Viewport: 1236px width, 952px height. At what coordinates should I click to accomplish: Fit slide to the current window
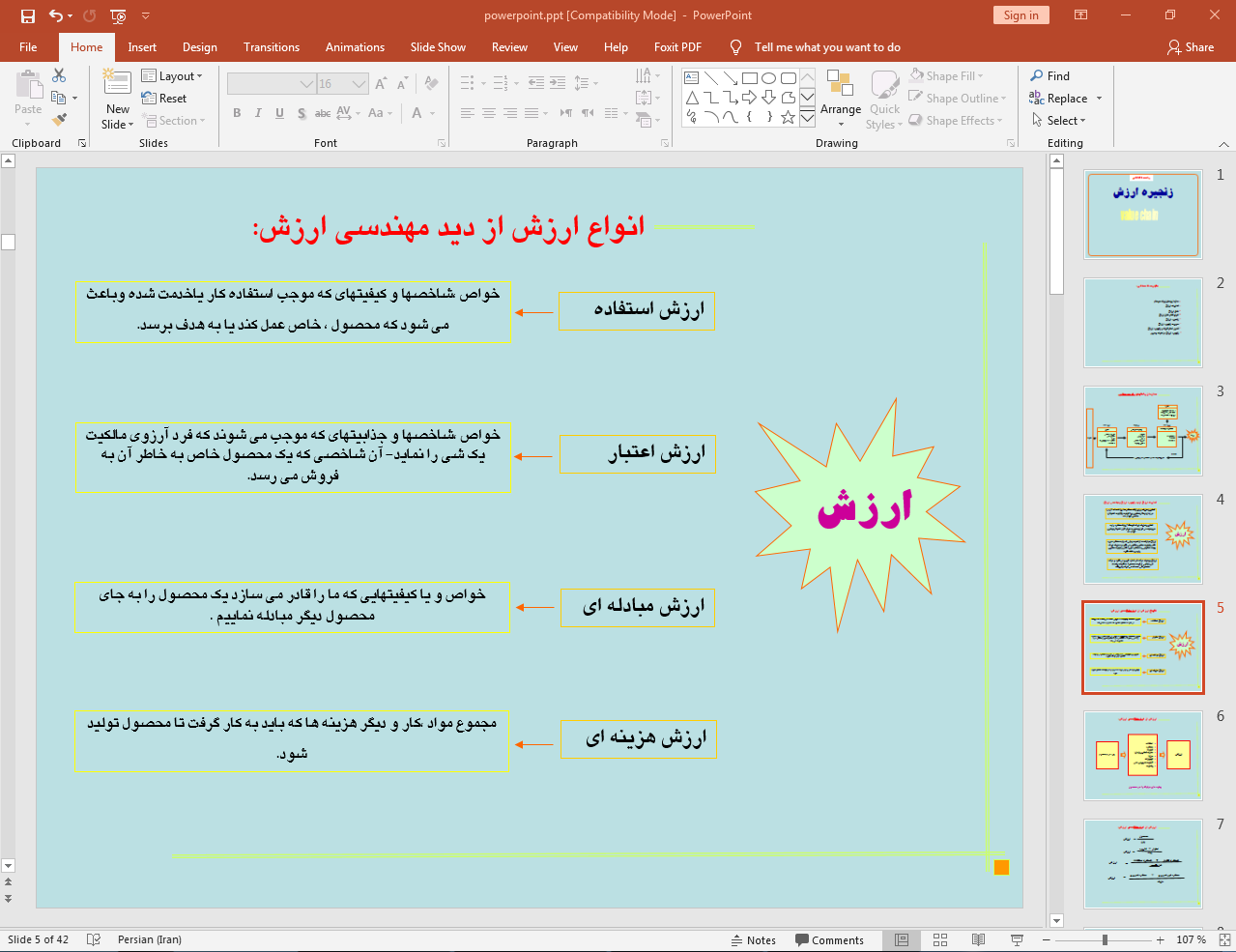(x=1225, y=939)
